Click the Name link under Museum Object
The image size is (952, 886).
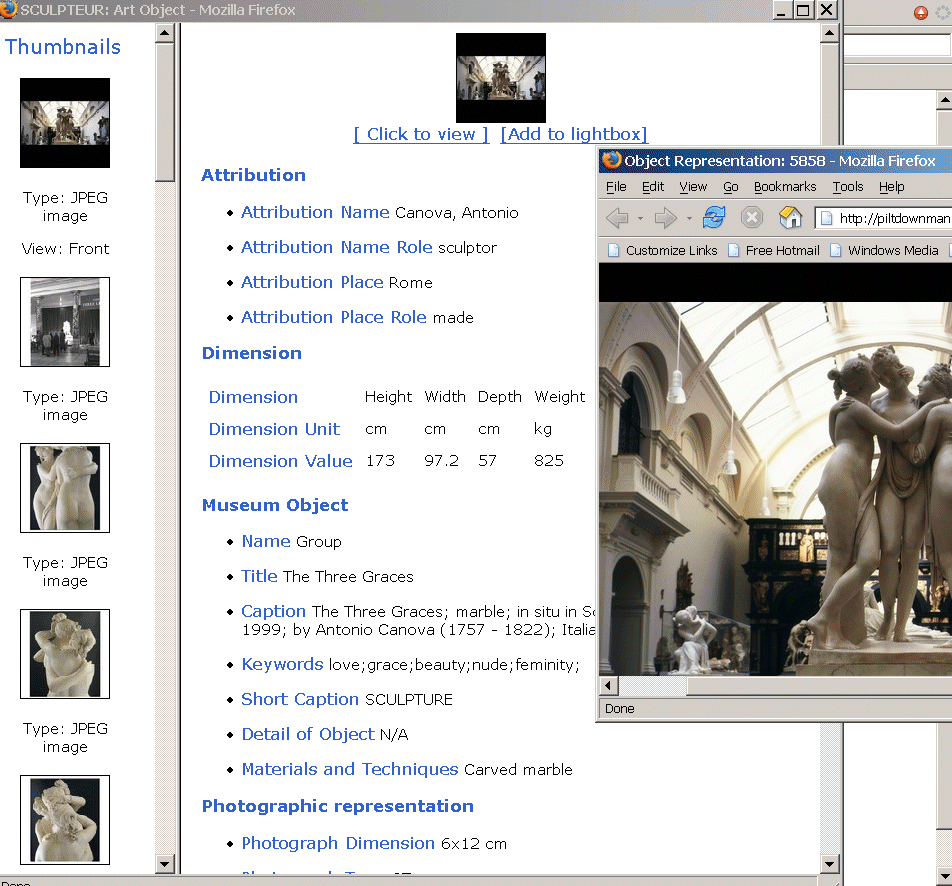pyautogui.click(x=266, y=541)
